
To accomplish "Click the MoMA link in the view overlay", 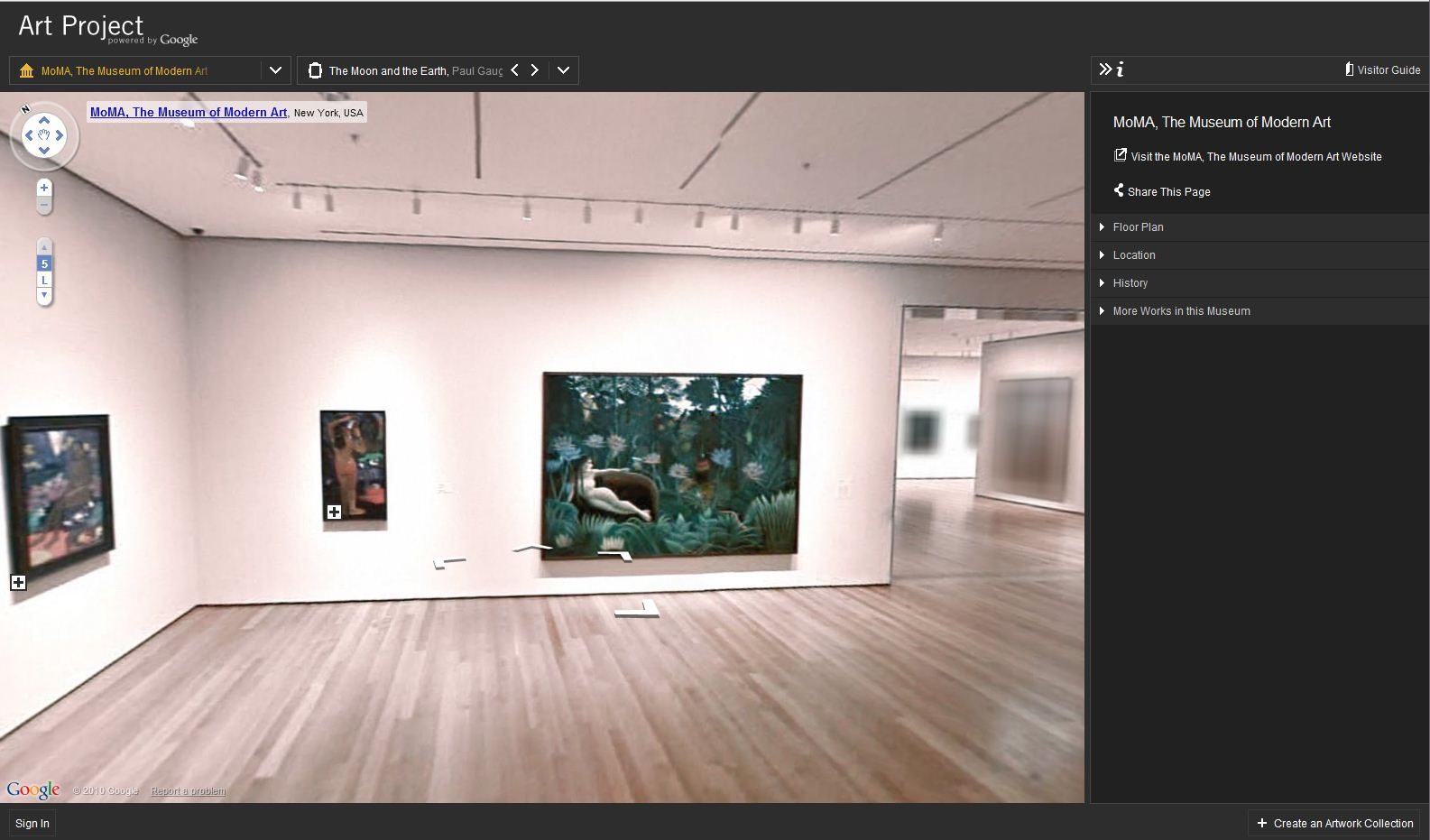I will click(x=189, y=113).
